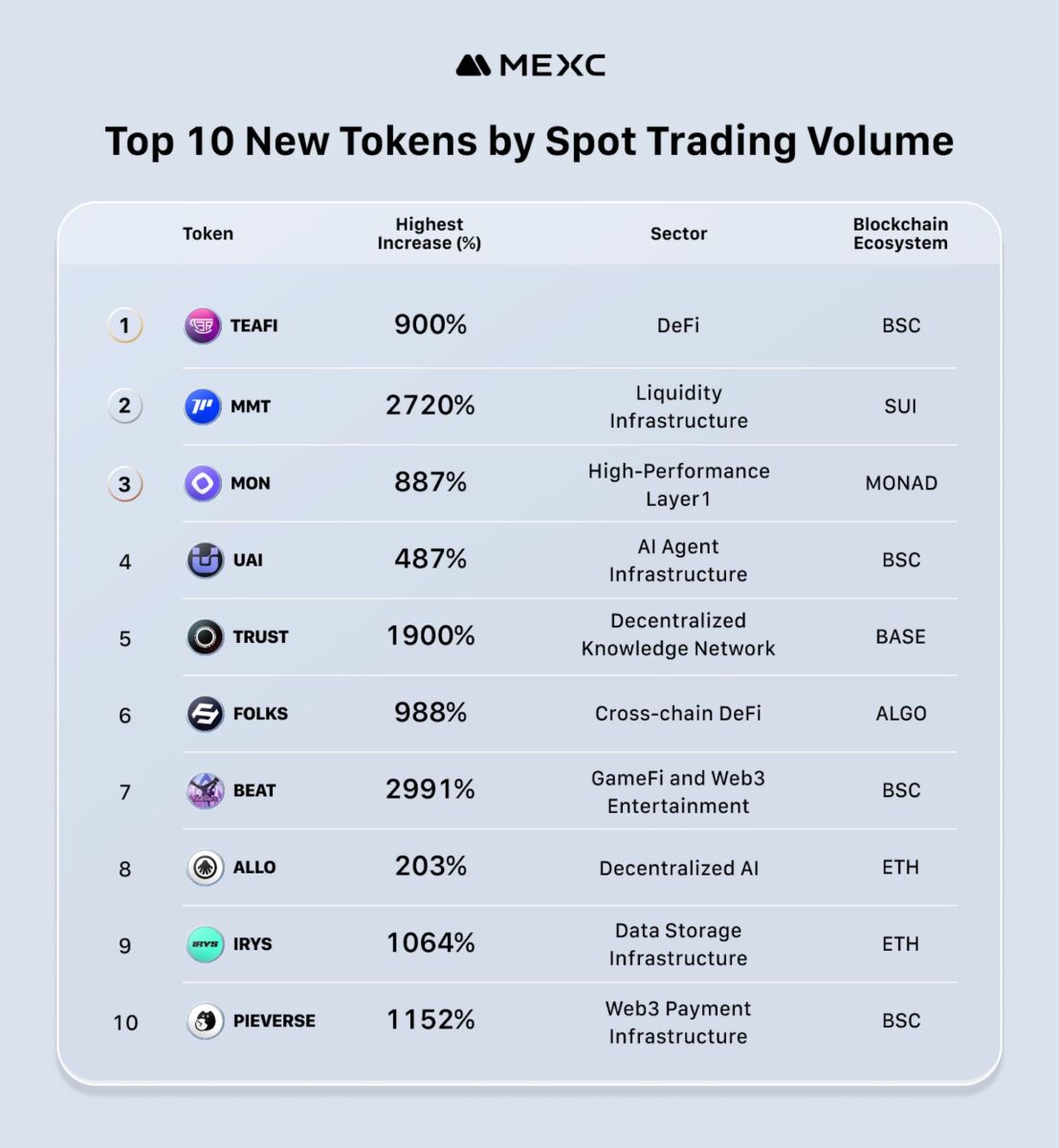Viewport: 1059px width, 1148px height.
Task: Click the TEAFI token icon
Action: pos(203,326)
